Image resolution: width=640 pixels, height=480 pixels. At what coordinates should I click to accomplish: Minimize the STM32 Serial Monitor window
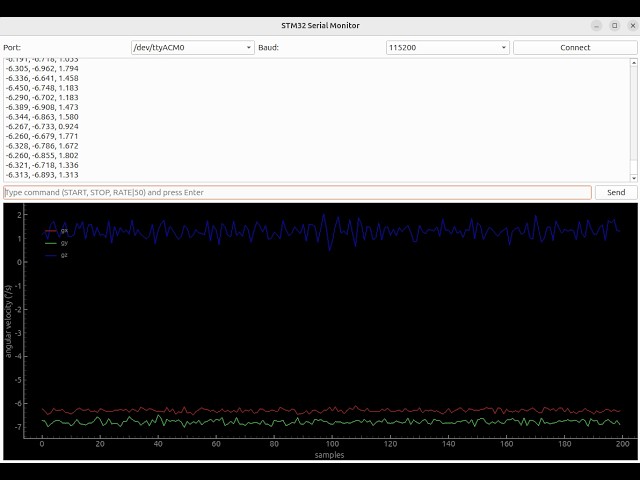pos(596,26)
